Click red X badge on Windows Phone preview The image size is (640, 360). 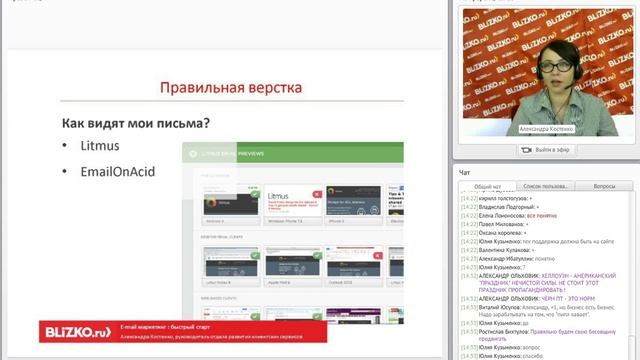point(317,194)
